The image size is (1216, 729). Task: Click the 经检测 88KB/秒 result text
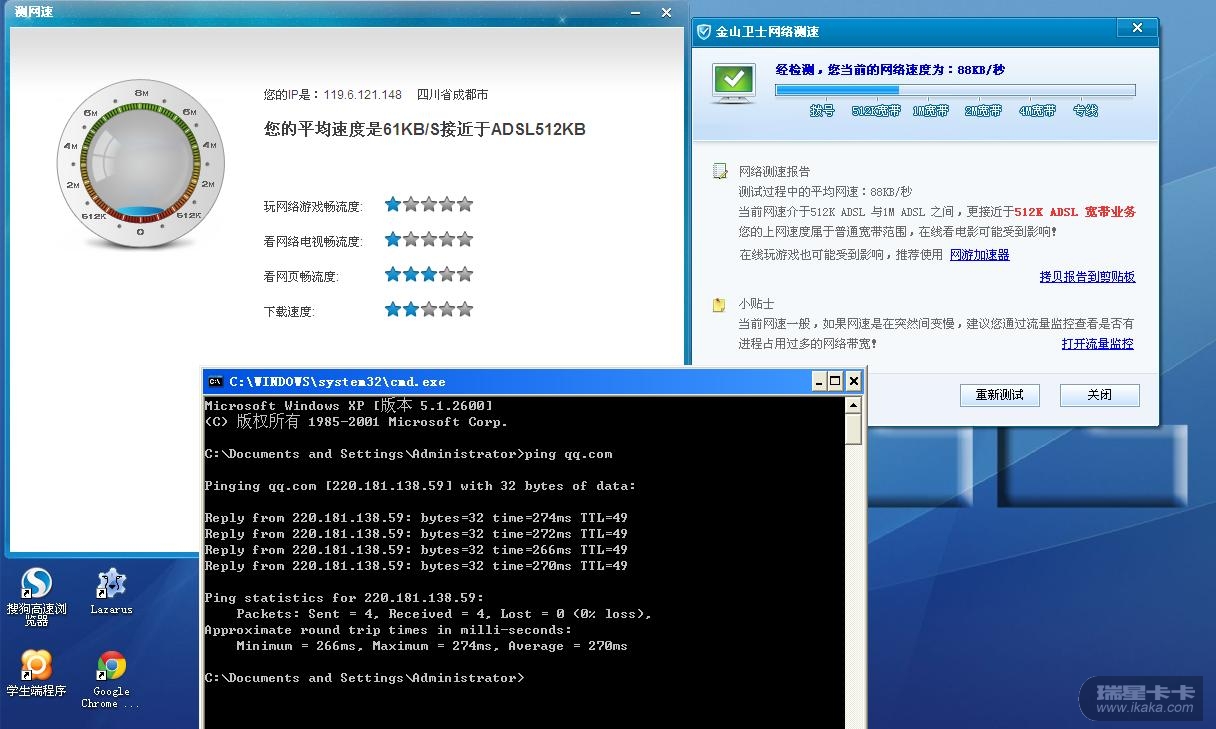pyautogui.click(x=890, y=70)
